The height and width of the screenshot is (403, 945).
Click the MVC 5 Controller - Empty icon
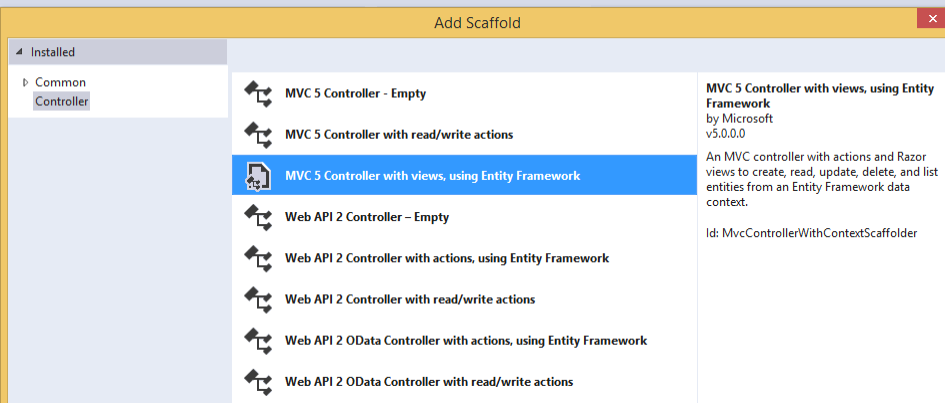pyautogui.click(x=258, y=94)
